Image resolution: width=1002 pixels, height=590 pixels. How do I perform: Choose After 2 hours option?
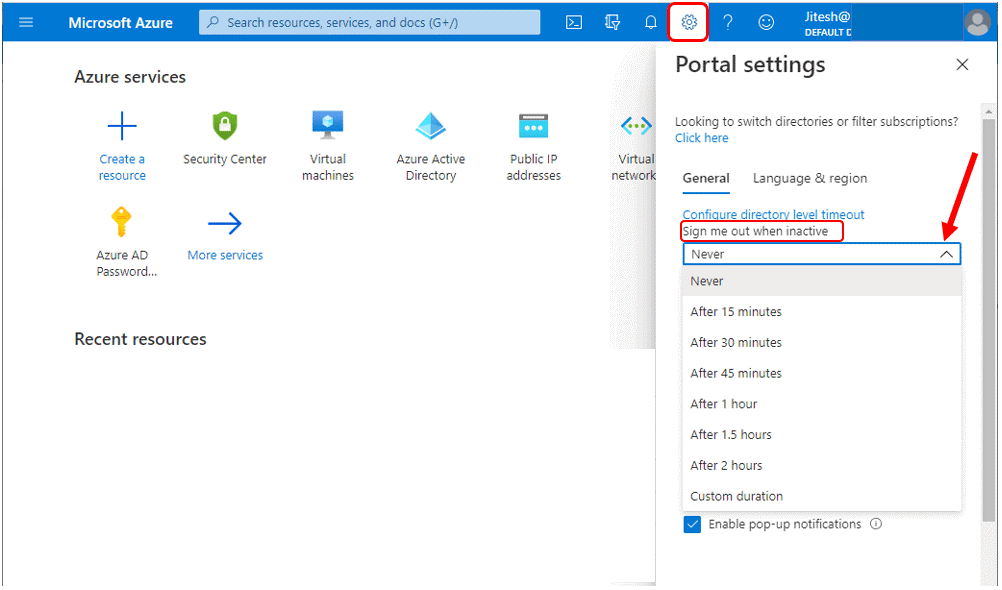[x=822, y=465]
